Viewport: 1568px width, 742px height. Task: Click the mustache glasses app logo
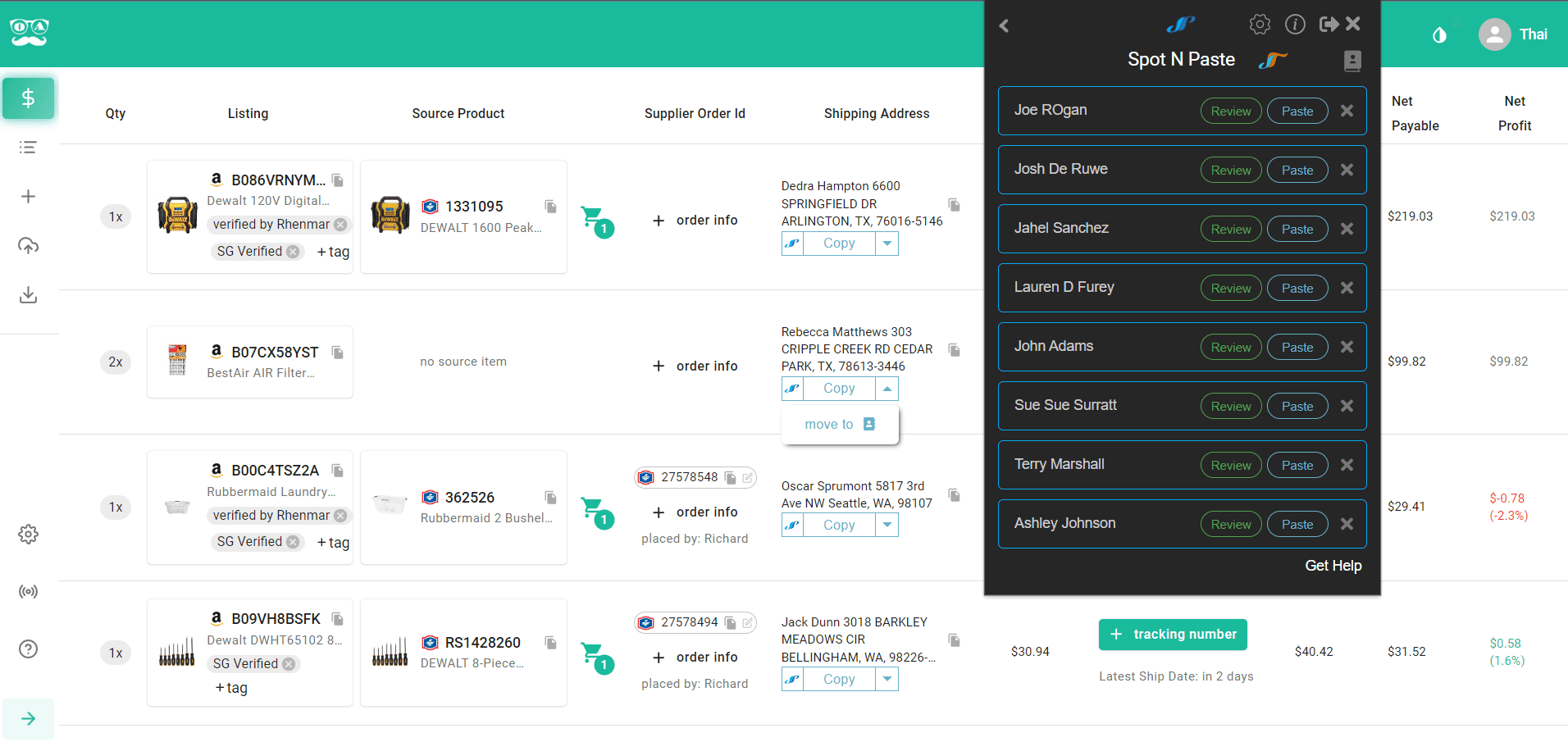30,33
